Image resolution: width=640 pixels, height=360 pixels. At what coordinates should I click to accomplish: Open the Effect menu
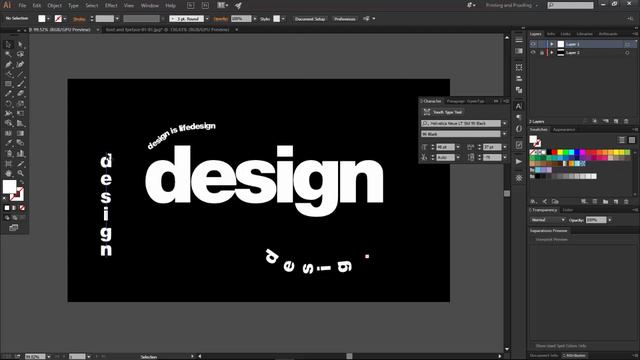111,6
